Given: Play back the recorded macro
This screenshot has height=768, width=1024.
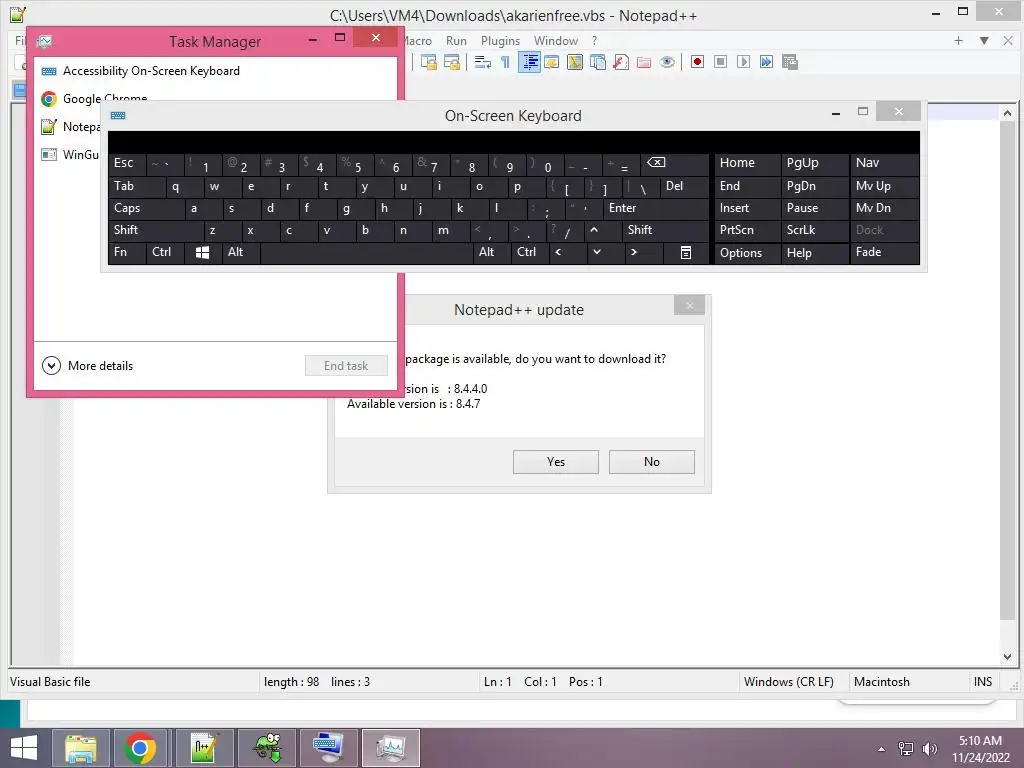Looking at the screenshot, I should tap(743, 62).
